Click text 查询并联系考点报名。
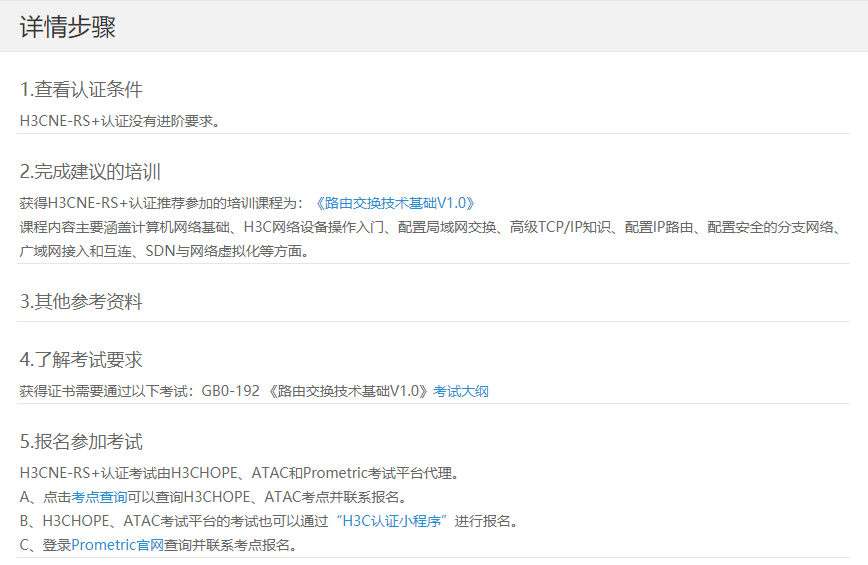This screenshot has width=868, height=565. click(x=231, y=545)
